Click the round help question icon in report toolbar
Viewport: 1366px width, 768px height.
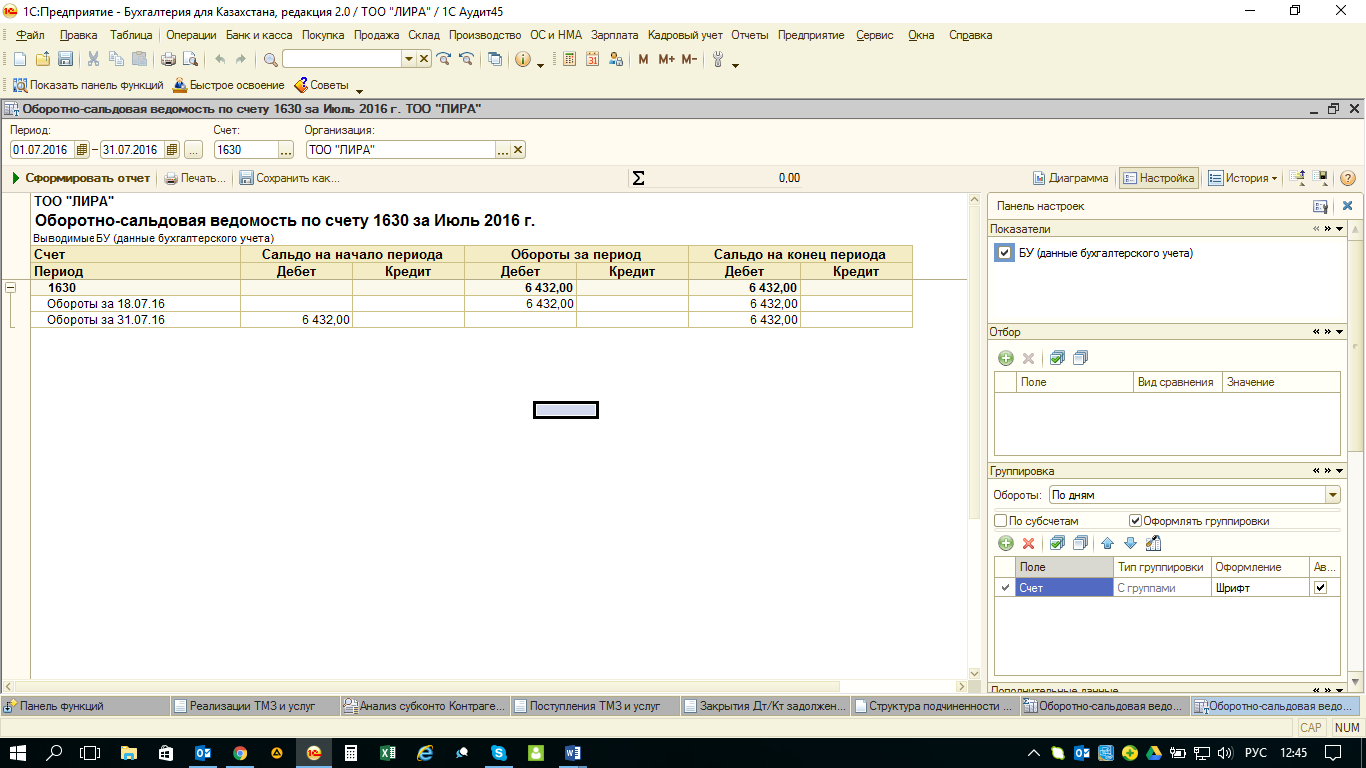1347,178
